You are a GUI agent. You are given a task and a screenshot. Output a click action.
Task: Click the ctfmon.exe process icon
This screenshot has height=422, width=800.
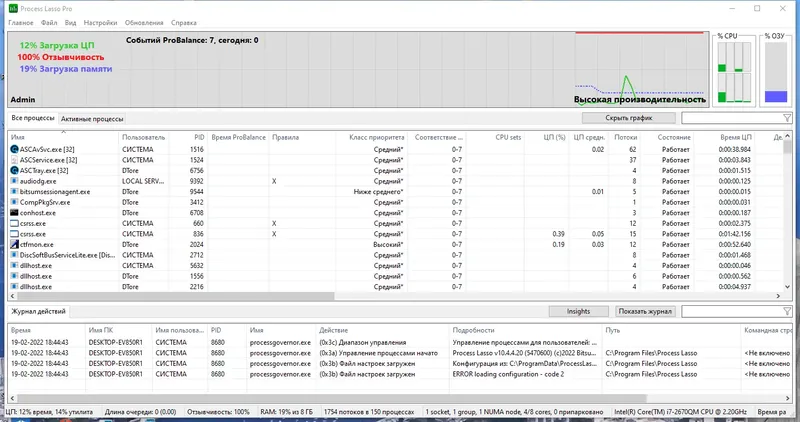(x=14, y=244)
